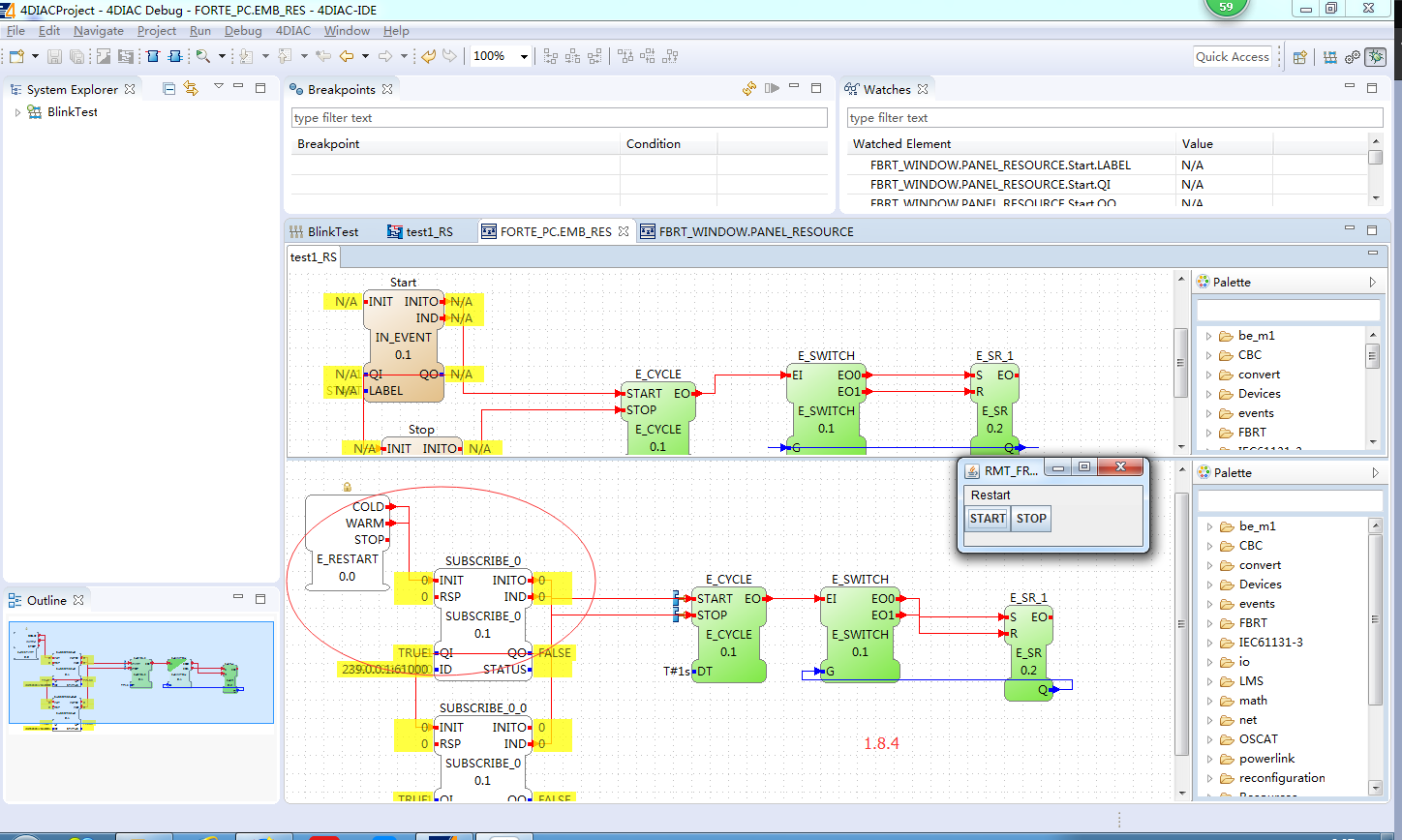Open the zoom 100% combo box
The height and width of the screenshot is (840, 1402).
[x=501, y=56]
